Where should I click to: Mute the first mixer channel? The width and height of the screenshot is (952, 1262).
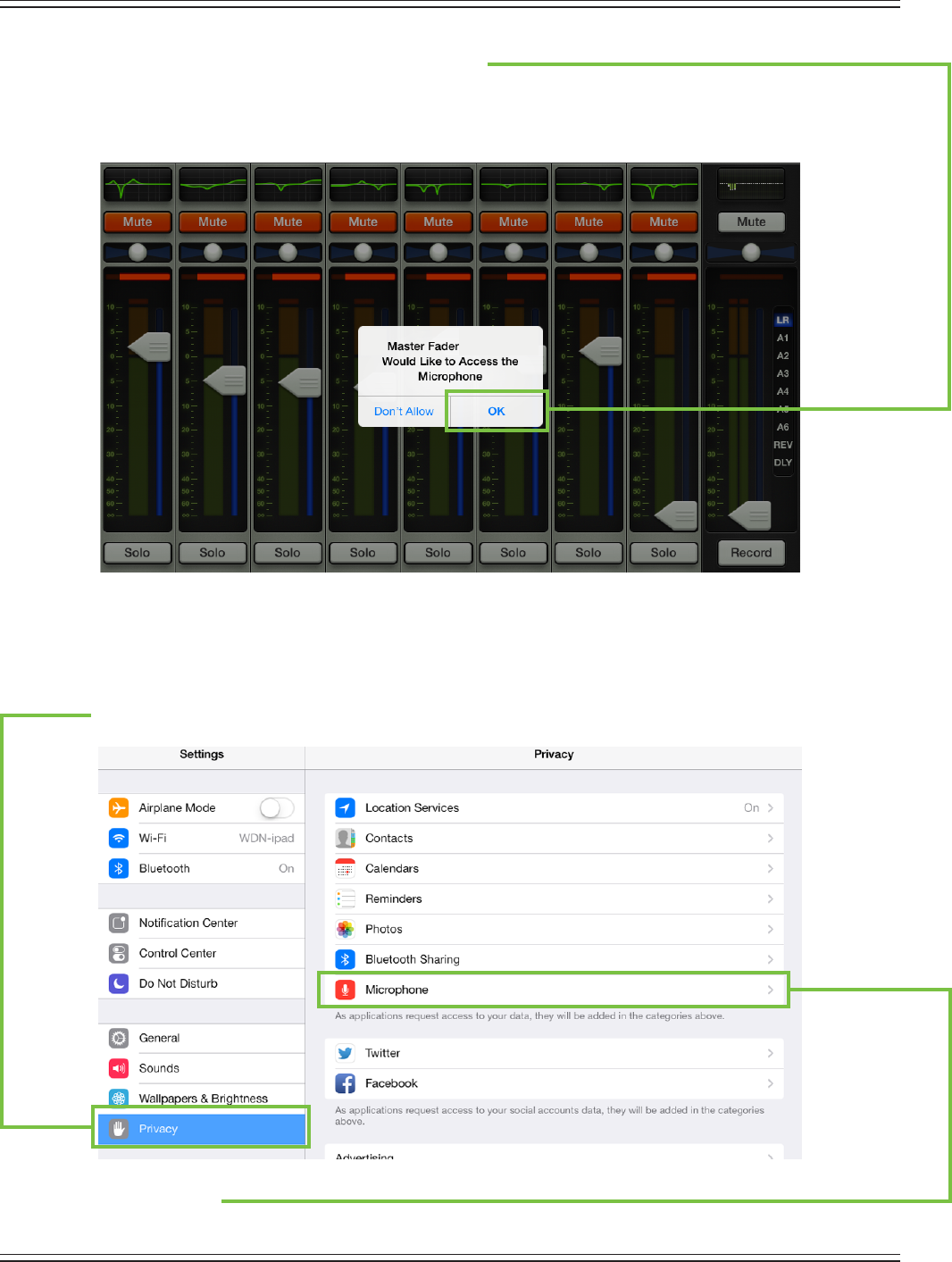[138, 221]
